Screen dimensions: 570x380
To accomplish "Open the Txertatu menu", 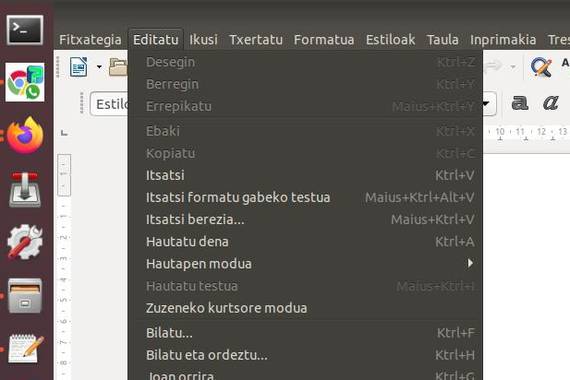I will [256, 40].
